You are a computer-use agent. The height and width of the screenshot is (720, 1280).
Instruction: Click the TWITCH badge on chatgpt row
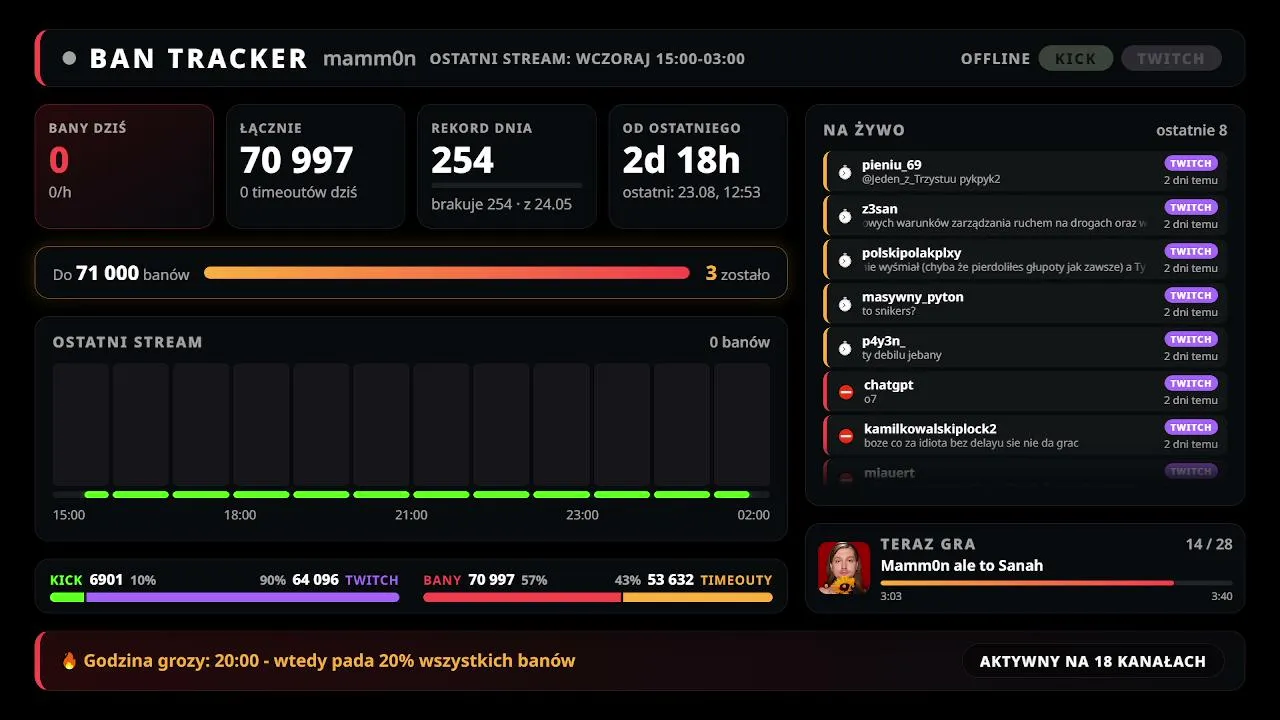(1191, 383)
